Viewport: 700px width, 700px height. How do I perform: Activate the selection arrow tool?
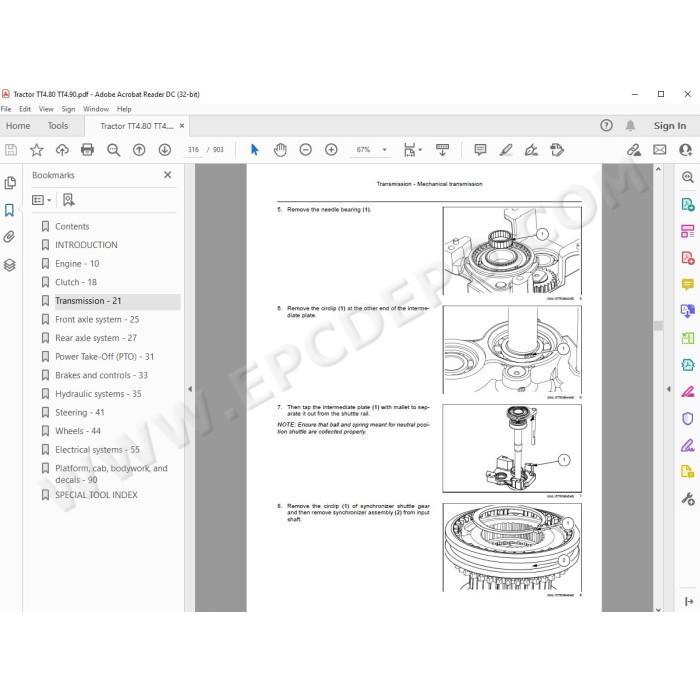[254, 150]
